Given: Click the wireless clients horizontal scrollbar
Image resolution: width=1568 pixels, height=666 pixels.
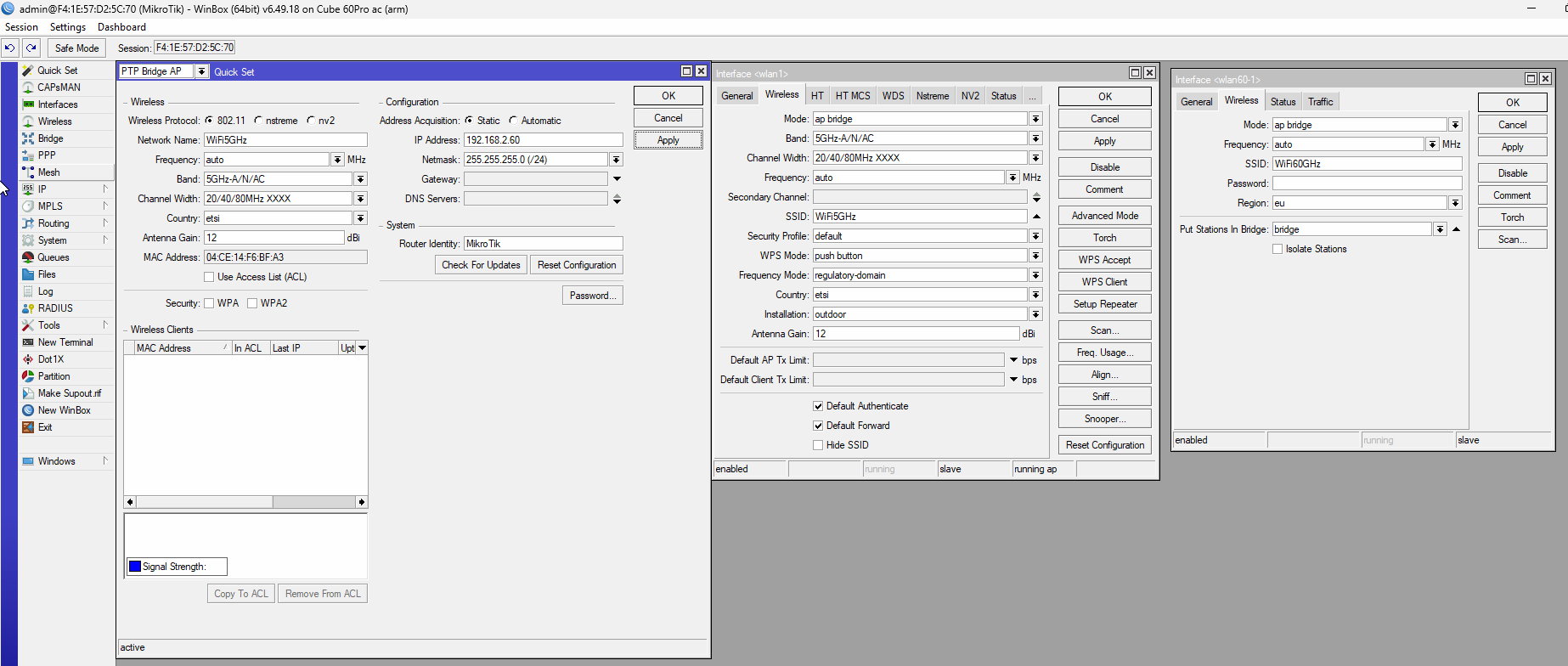Looking at the screenshot, I should click(246, 502).
